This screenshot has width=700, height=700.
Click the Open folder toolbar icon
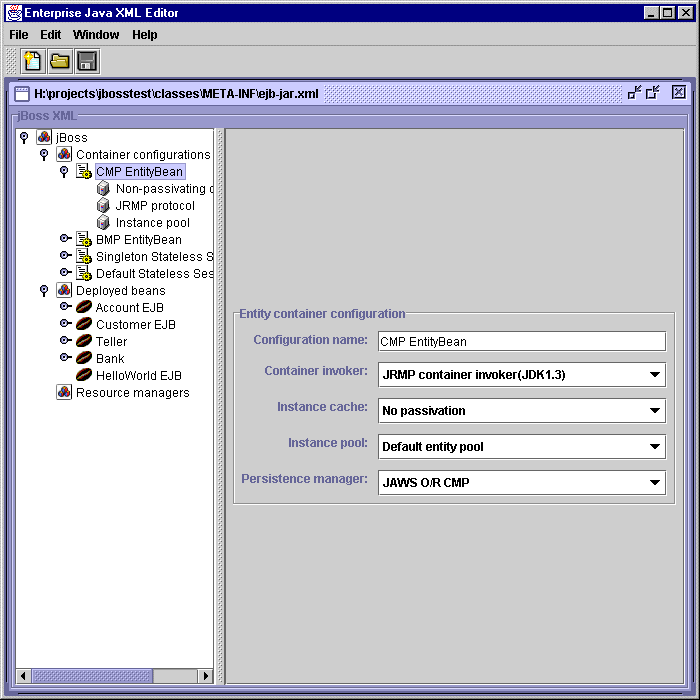pyautogui.click(x=60, y=61)
